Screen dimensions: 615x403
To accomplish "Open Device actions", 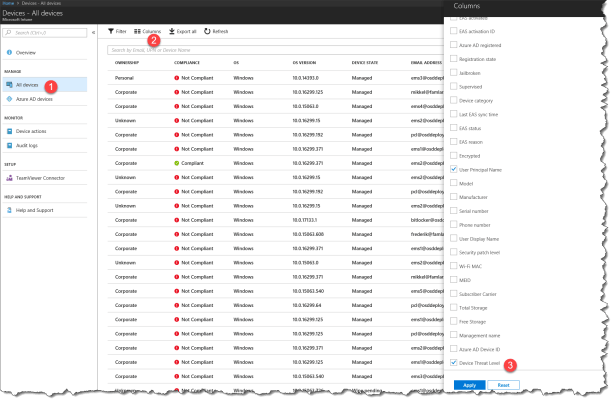I will pos(45,131).
